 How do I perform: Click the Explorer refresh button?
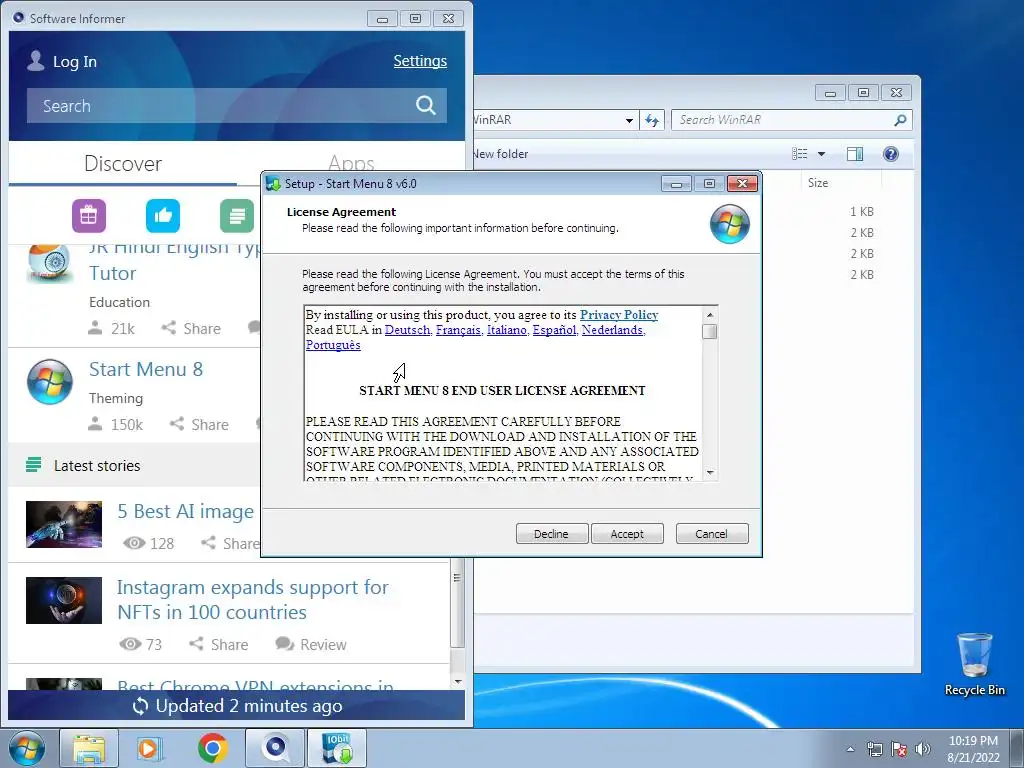652,120
